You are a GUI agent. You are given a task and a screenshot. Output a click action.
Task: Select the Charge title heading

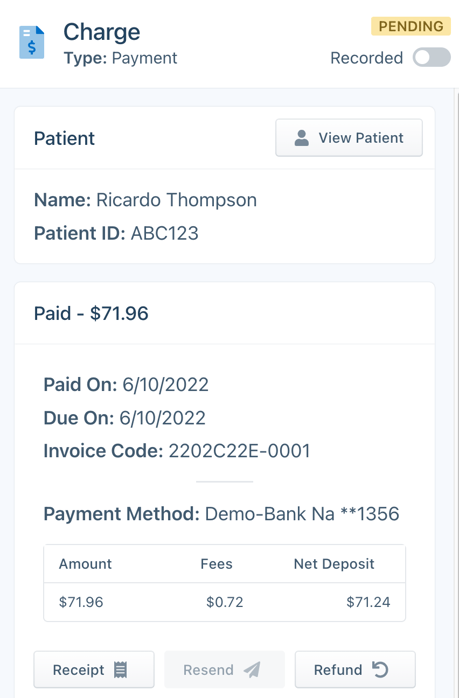[102, 32]
